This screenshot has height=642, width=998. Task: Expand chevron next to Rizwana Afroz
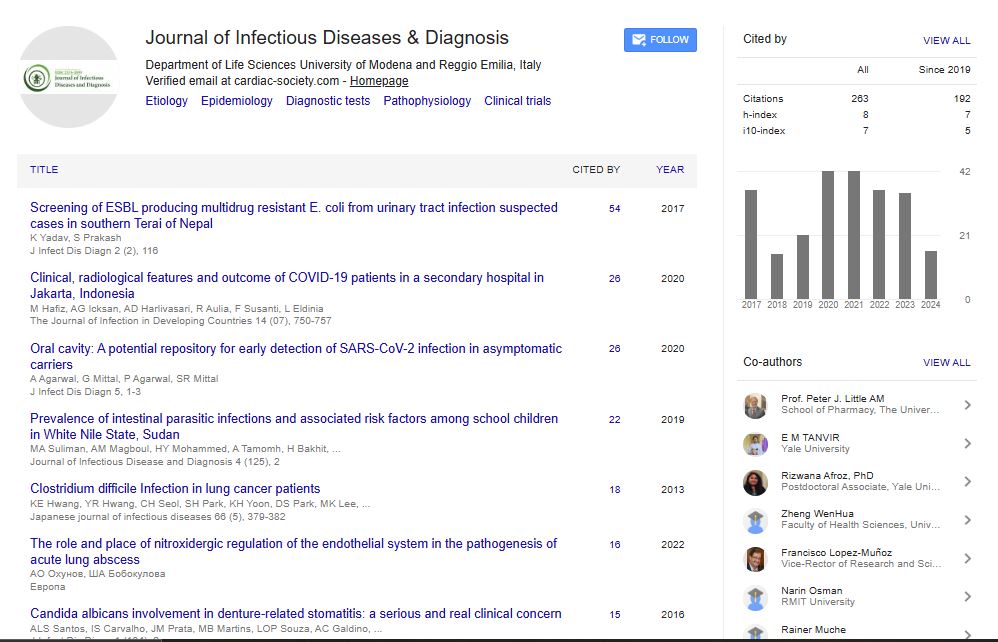click(967, 482)
